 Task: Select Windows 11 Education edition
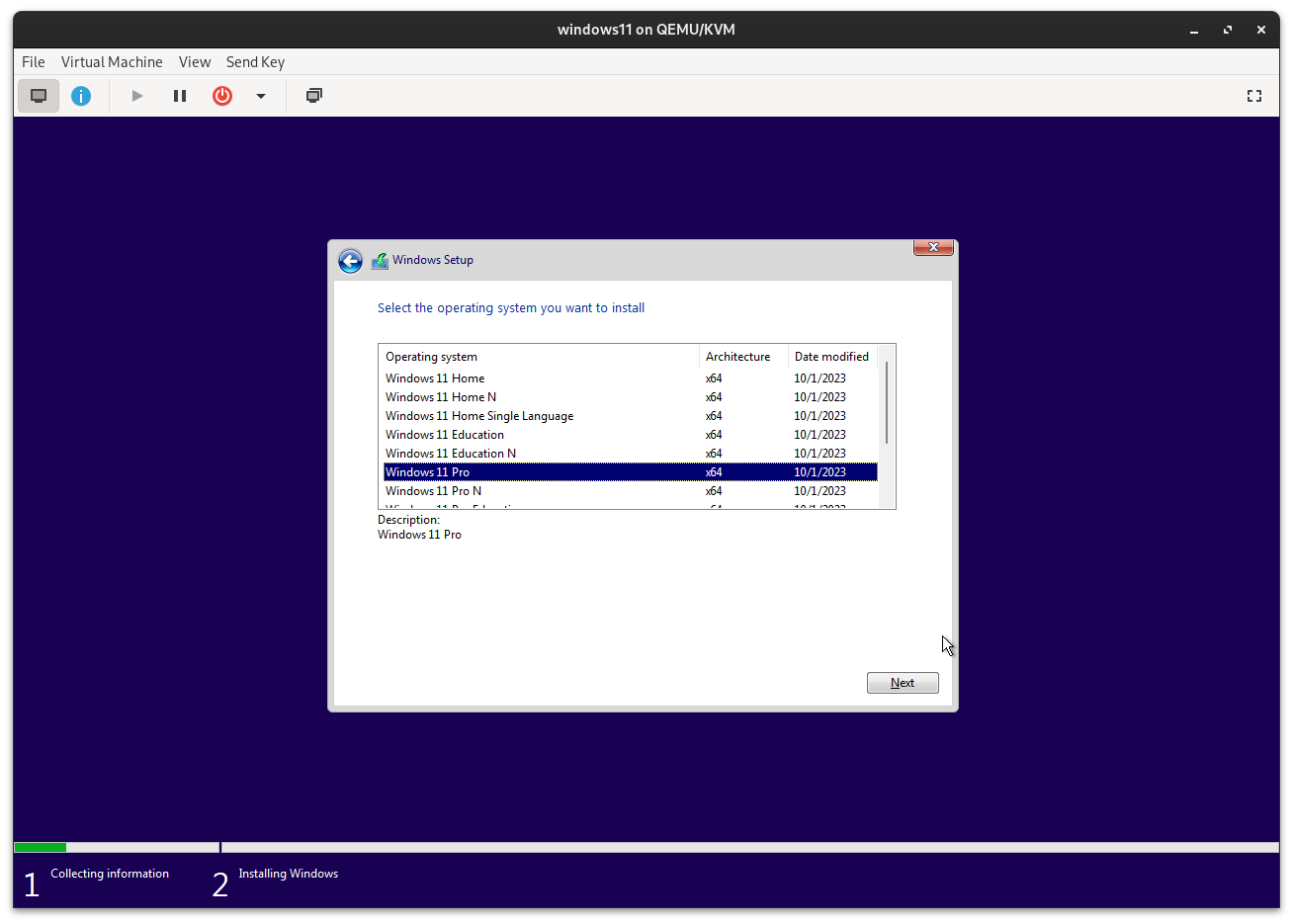tap(631, 435)
